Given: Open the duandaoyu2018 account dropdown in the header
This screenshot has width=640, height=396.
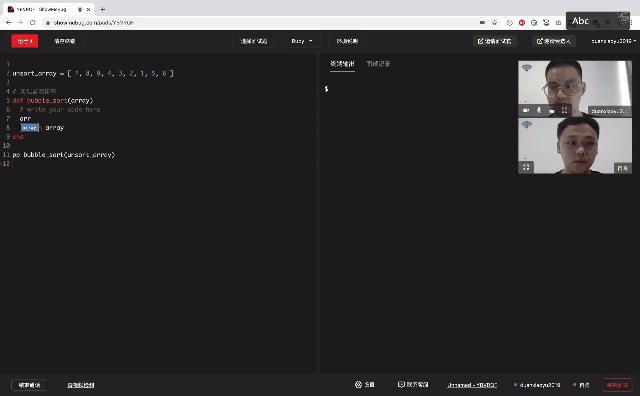Looking at the screenshot, I should [x=613, y=41].
